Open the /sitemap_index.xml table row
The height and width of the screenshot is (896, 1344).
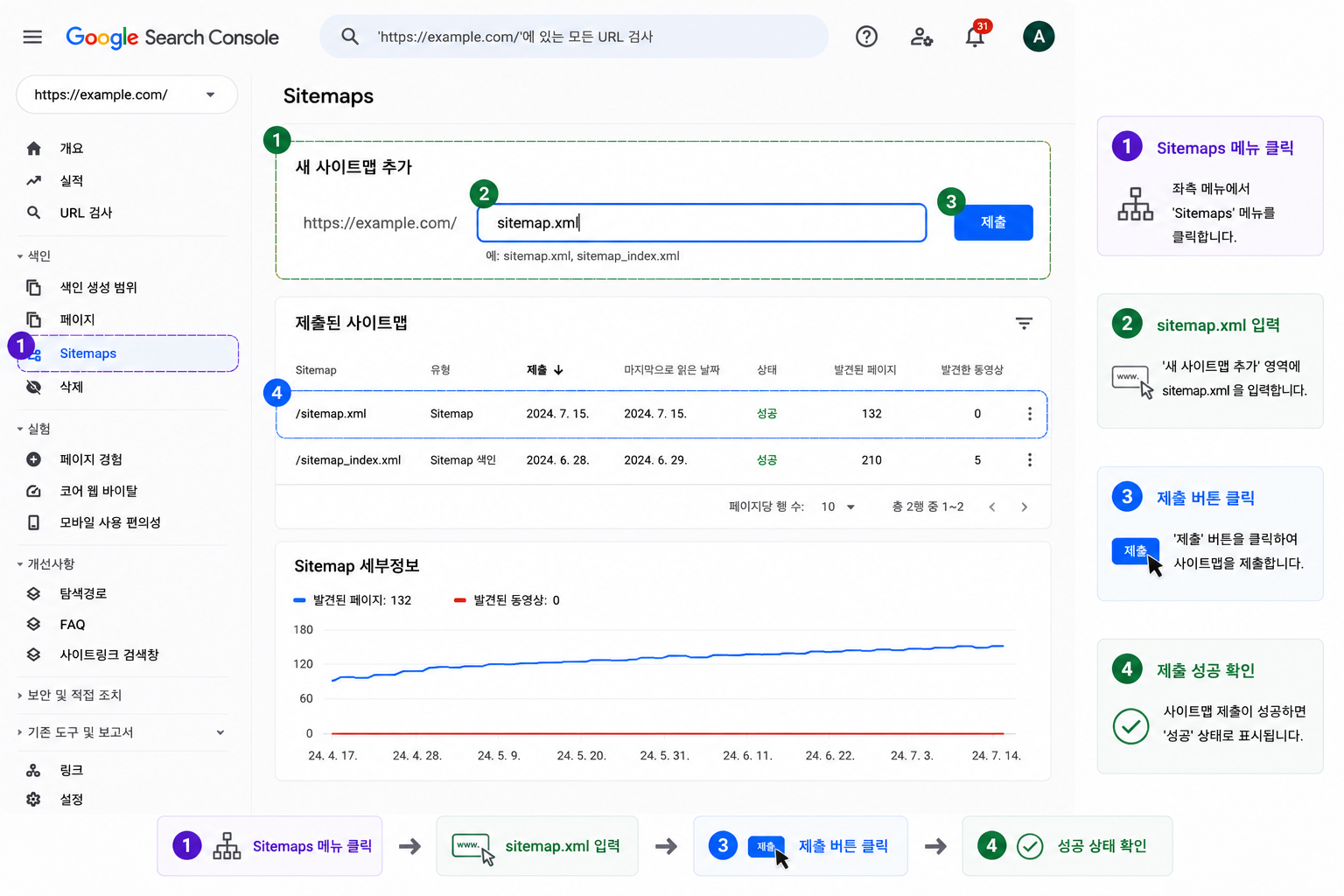tap(661, 460)
